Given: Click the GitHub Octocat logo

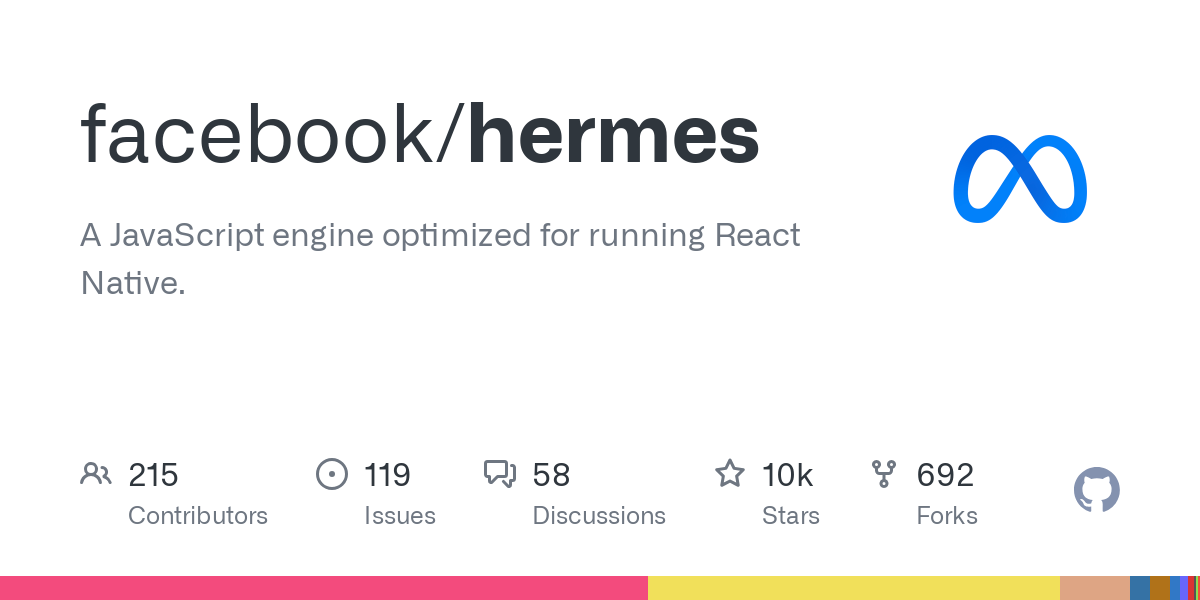Looking at the screenshot, I should click(x=1096, y=491).
